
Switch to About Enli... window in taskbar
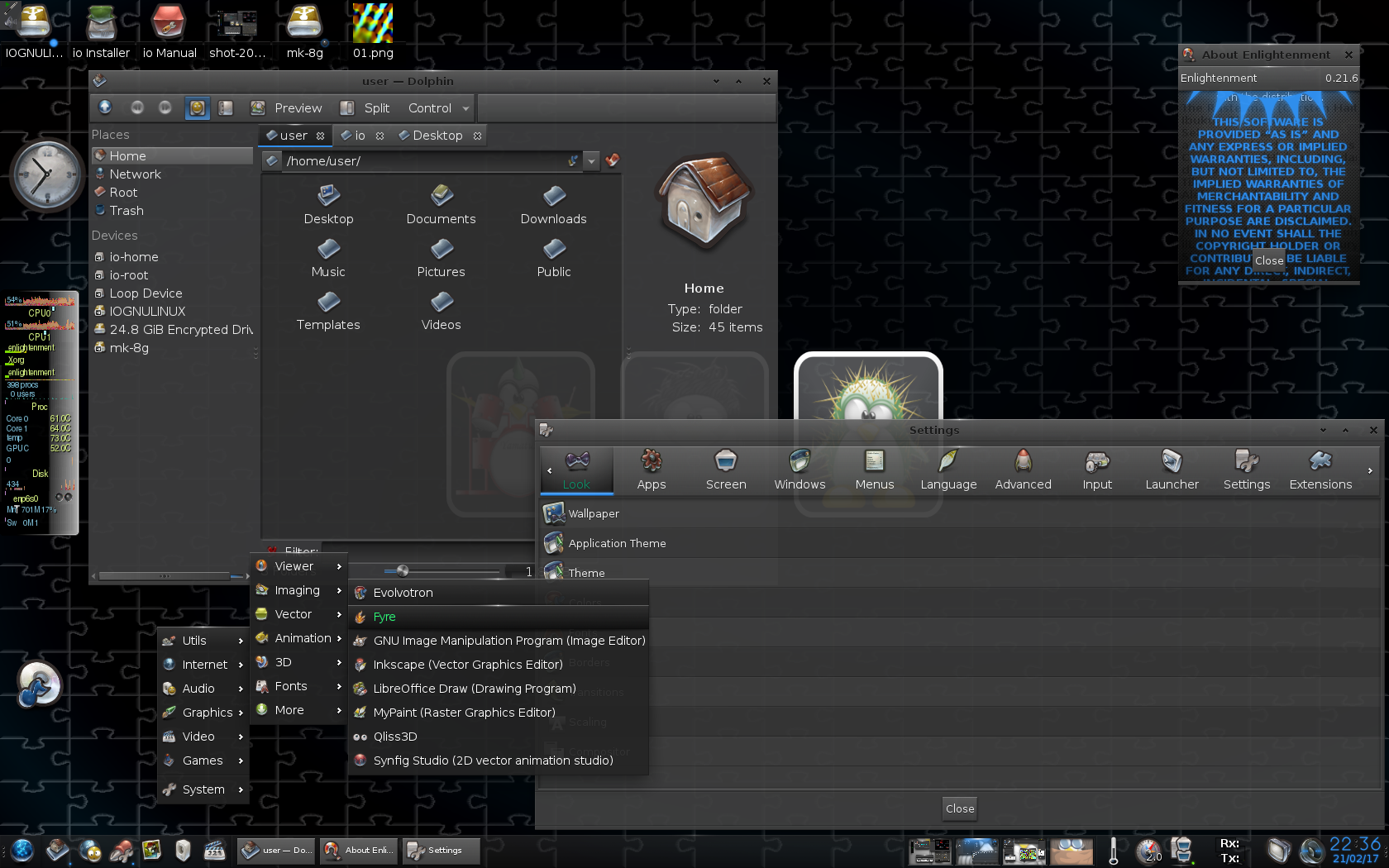click(x=359, y=850)
